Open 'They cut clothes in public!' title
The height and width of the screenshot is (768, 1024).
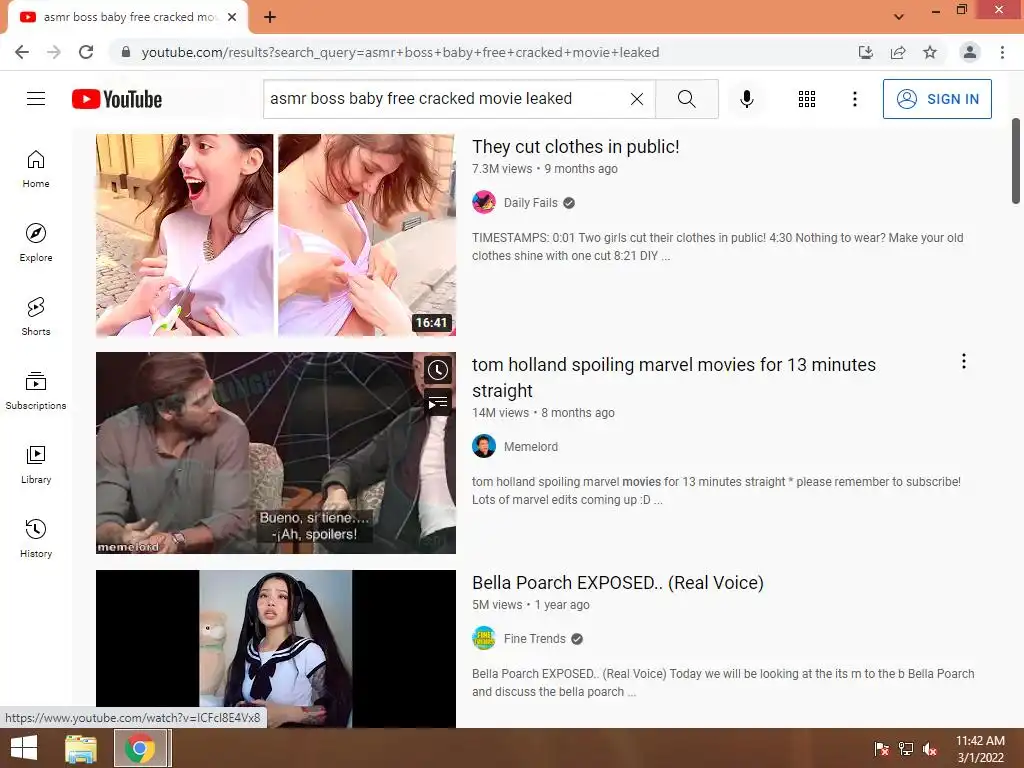pyautogui.click(x=575, y=146)
